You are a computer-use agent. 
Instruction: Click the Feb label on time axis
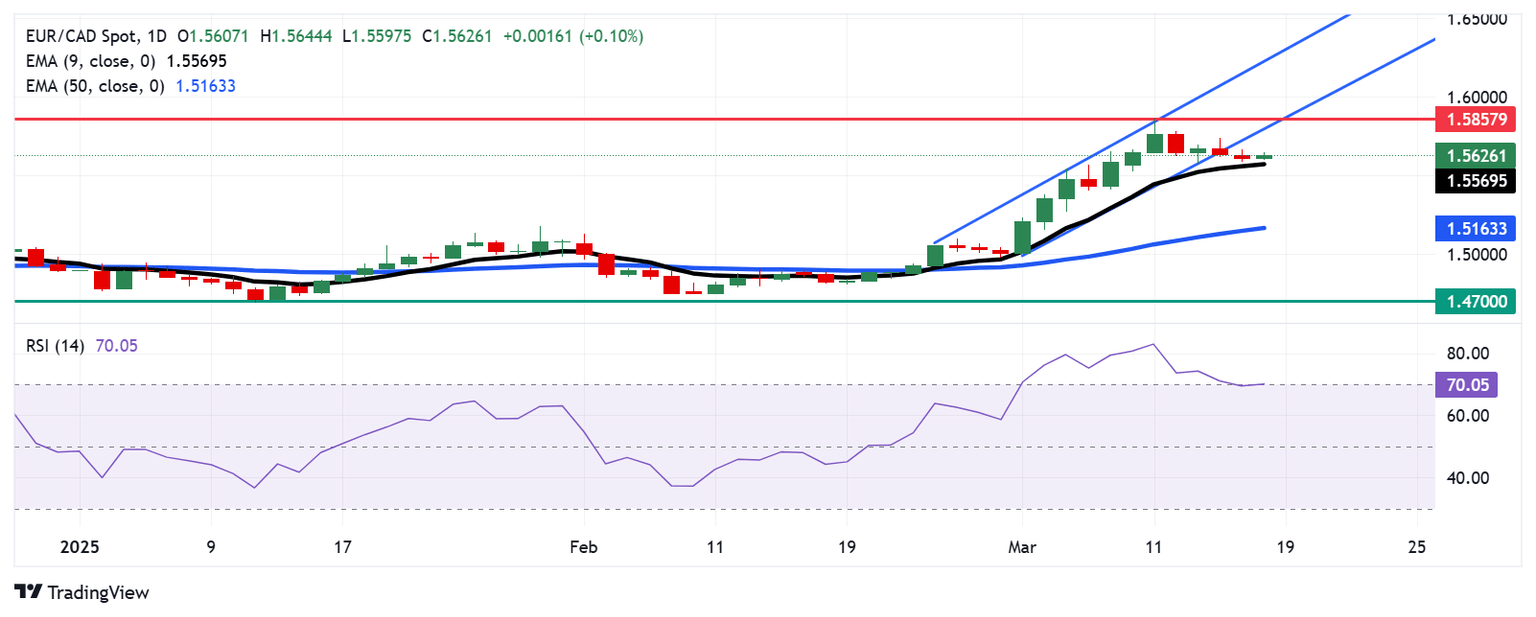(x=583, y=547)
